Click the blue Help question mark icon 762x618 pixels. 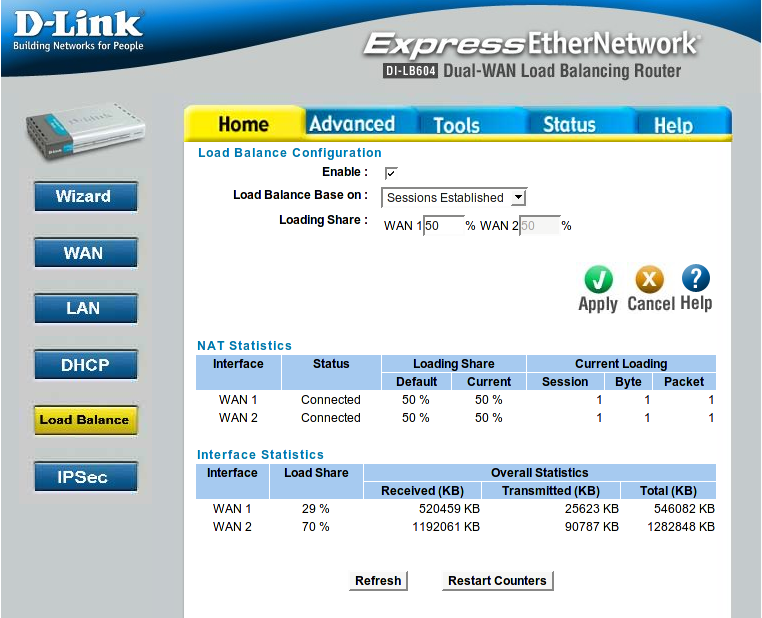[696, 278]
